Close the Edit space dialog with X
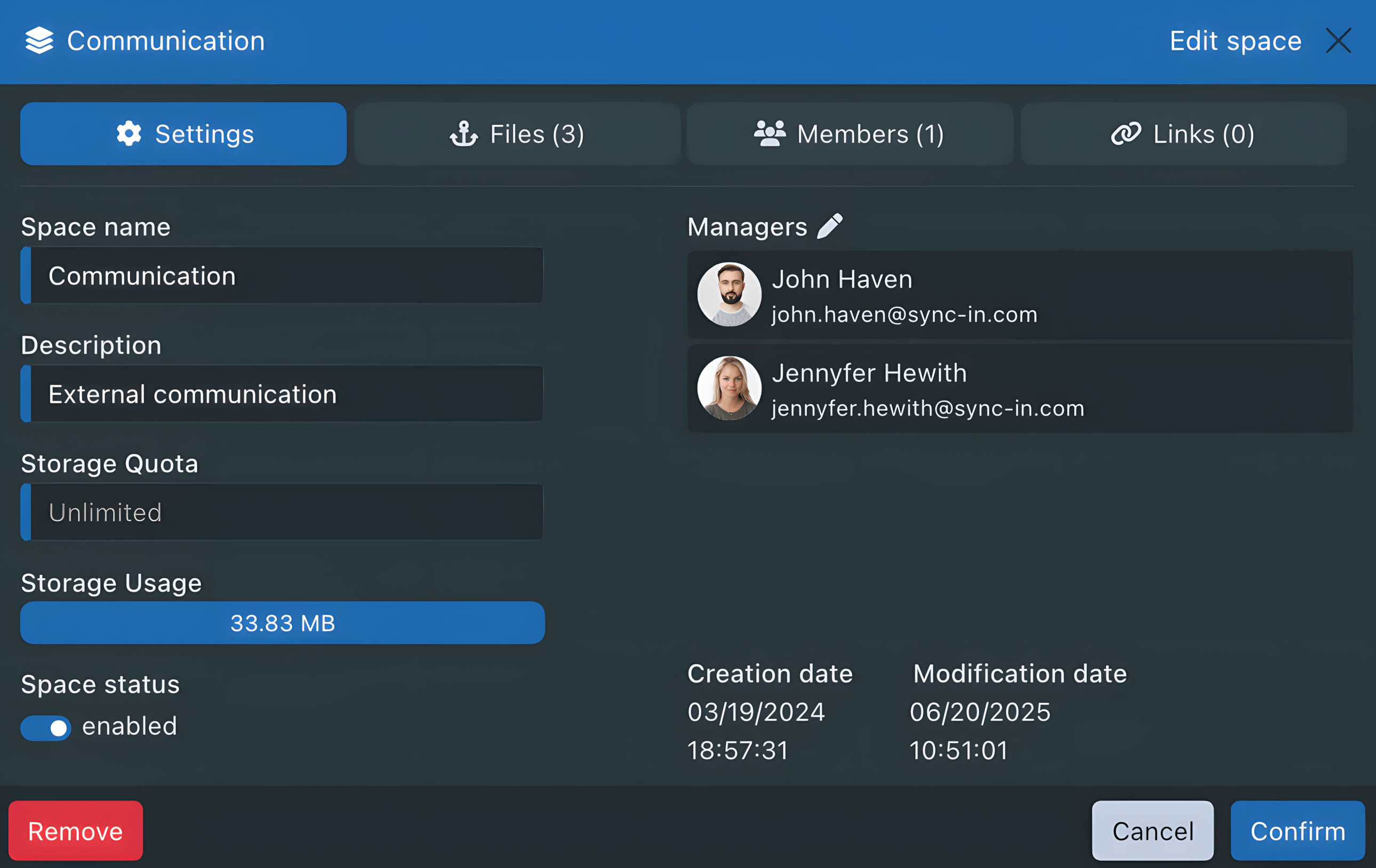This screenshot has width=1376, height=868. 1338,41
